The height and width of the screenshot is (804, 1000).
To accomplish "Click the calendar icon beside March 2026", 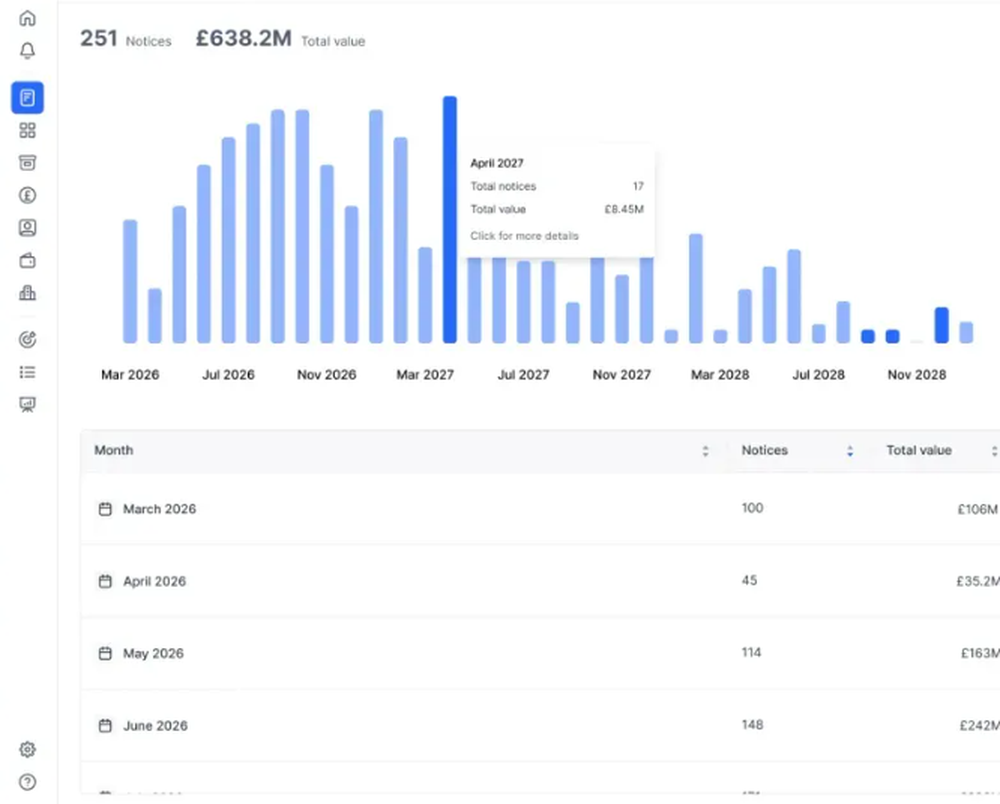I will point(104,509).
